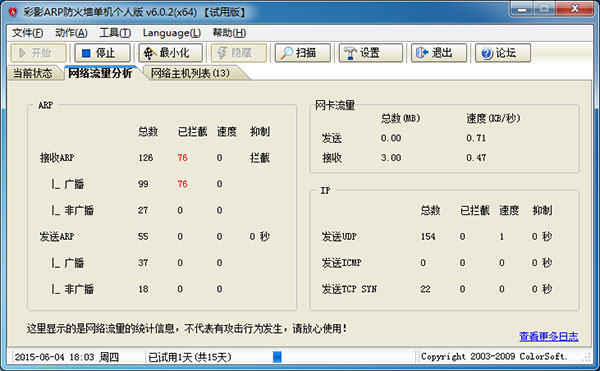Click the 退出 exit toolbar button
Screen dimensions: 600x371
coord(439,53)
